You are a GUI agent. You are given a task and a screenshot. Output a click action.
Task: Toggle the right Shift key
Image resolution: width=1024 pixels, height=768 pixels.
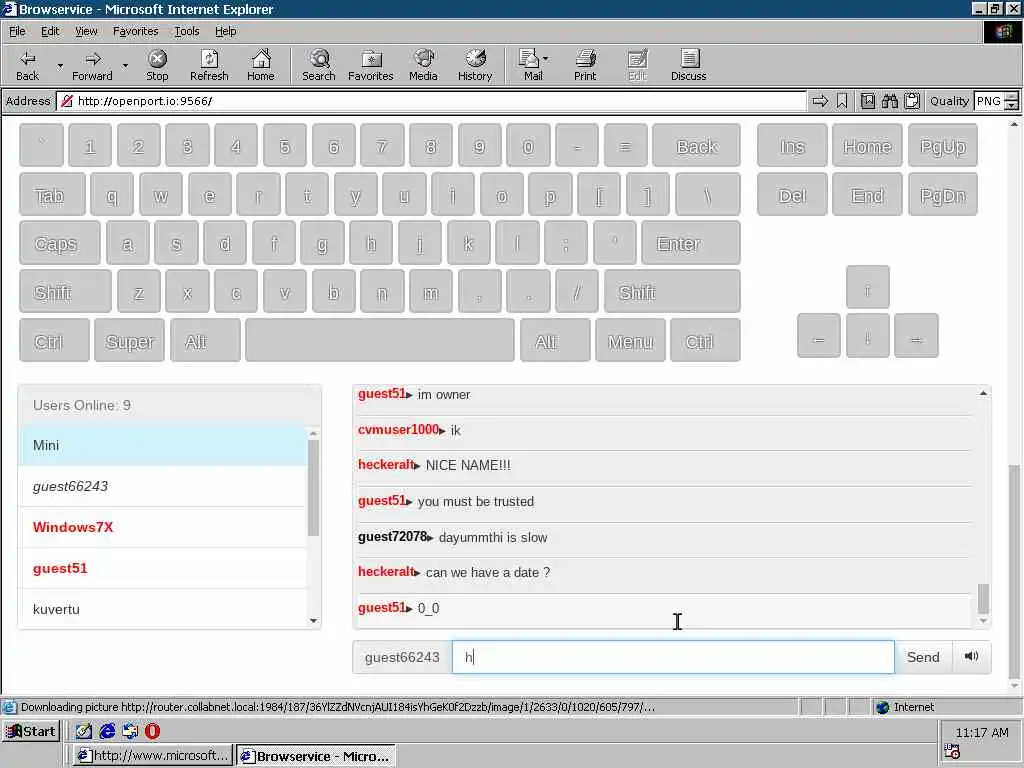(x=672, y=291)
